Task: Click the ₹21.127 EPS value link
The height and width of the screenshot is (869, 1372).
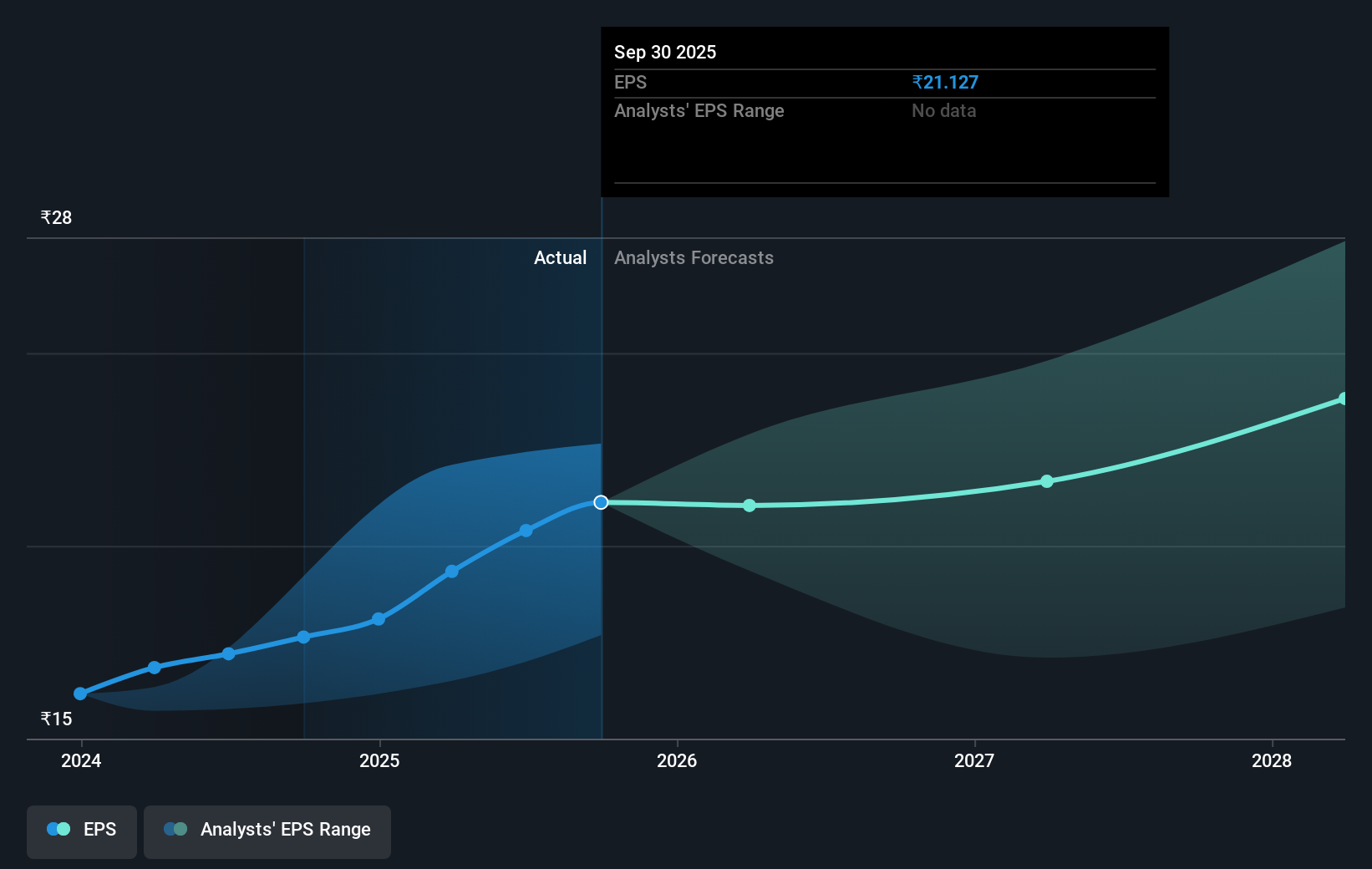Action: [947, 82]
